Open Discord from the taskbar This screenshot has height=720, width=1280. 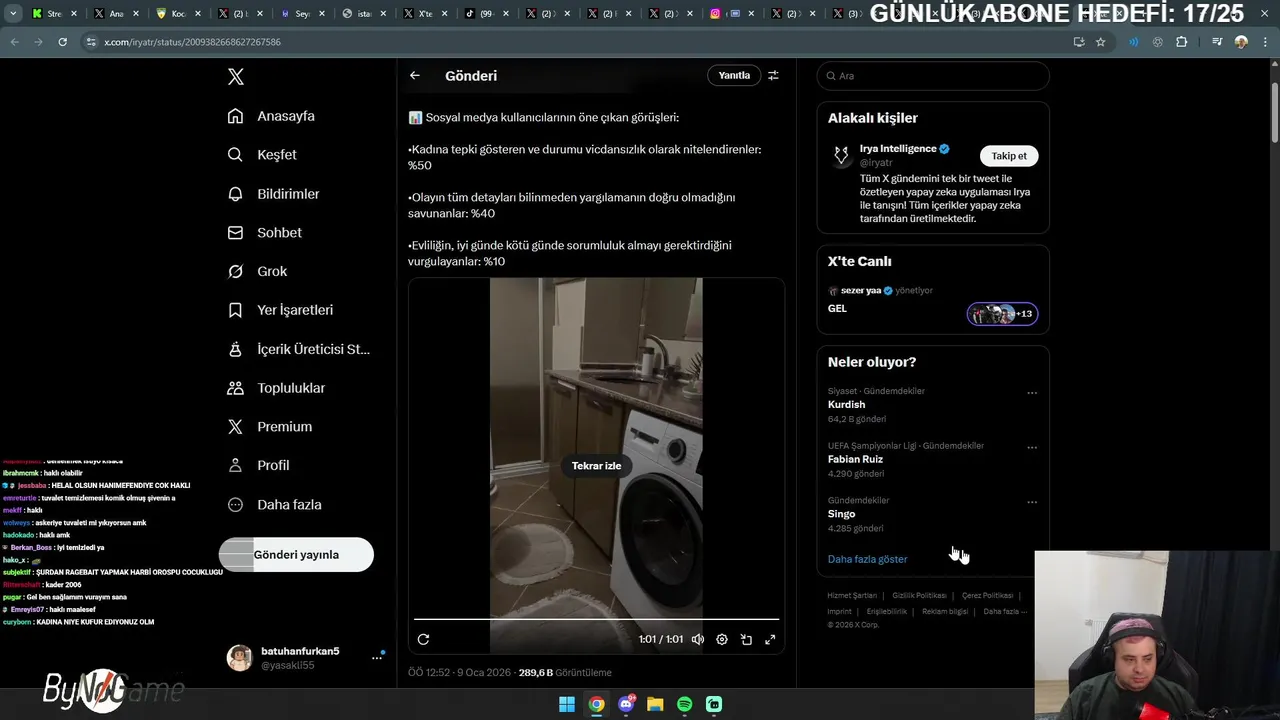click(x=626, y=704)
